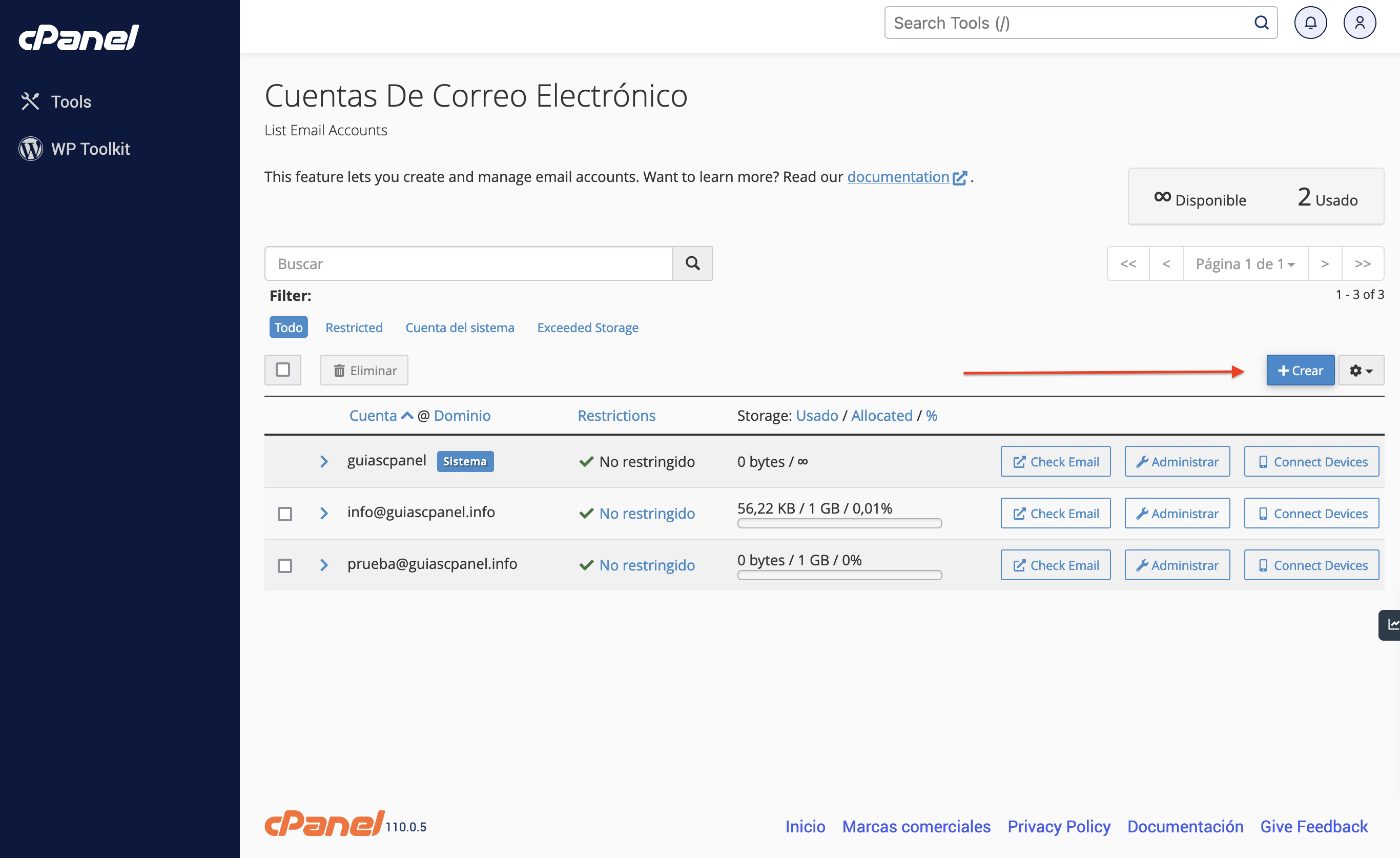Check the prueba@guiascpanel.info checkbox
Viewport: 1400px width, 858px height.
(284, 565)
